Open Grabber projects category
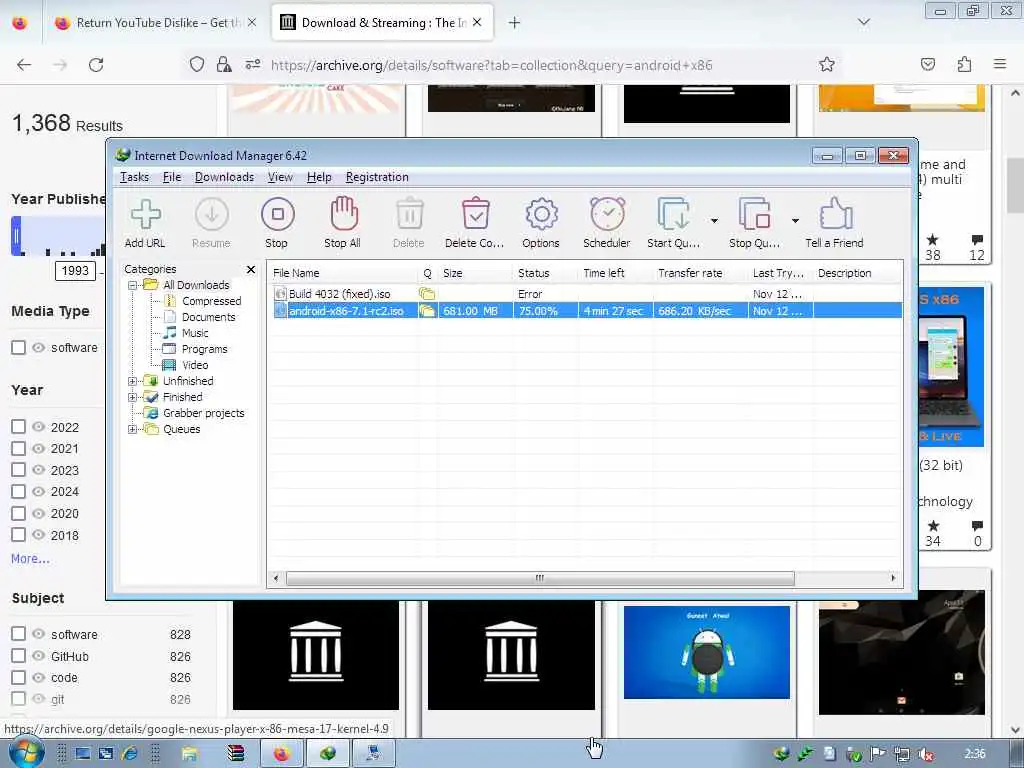Screen dimensions: 1024x768 point(203,413)
